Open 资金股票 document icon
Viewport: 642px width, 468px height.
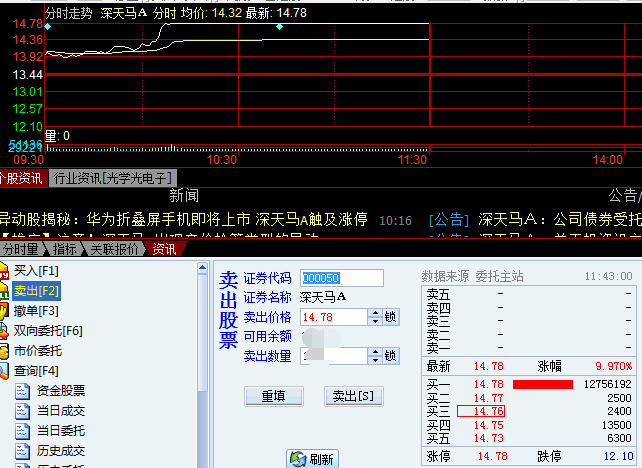23,391
